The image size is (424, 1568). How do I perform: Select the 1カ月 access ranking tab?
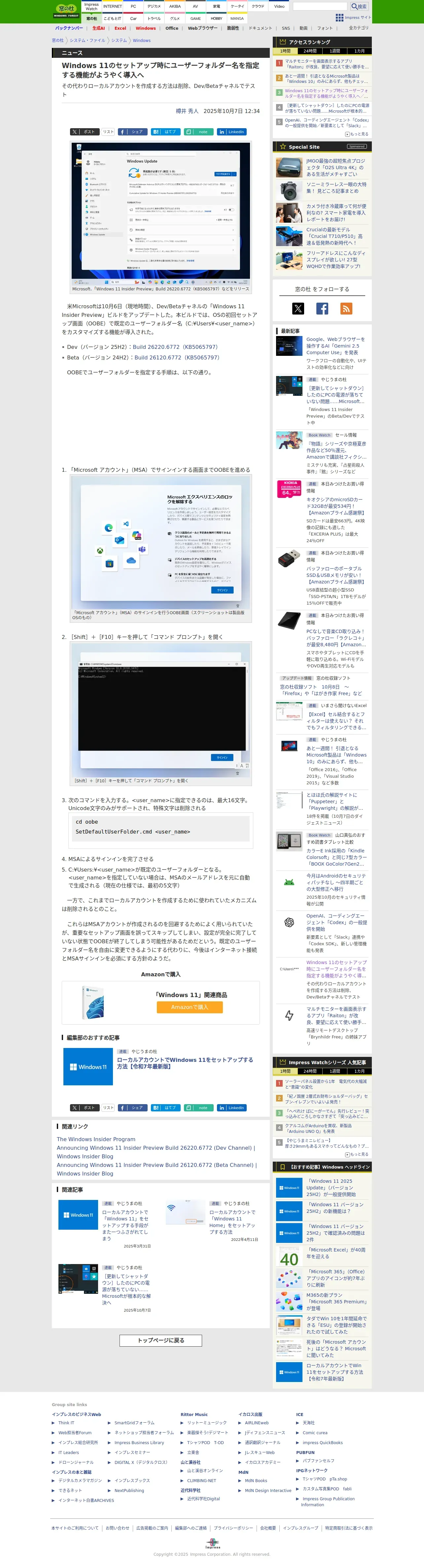coord(360,51)
